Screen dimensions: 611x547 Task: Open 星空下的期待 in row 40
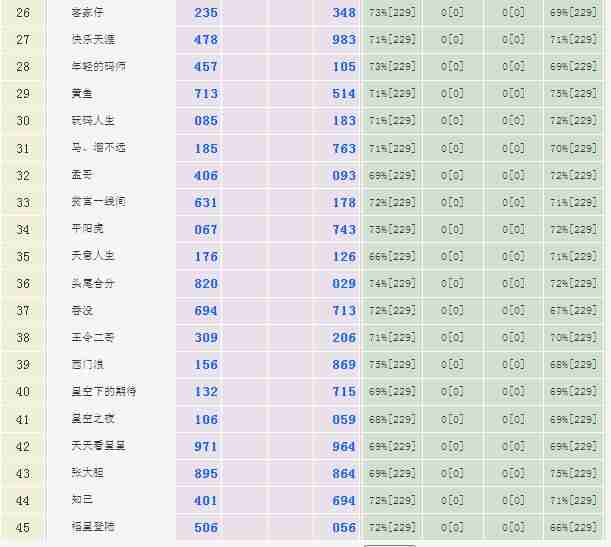pos(103,392)
